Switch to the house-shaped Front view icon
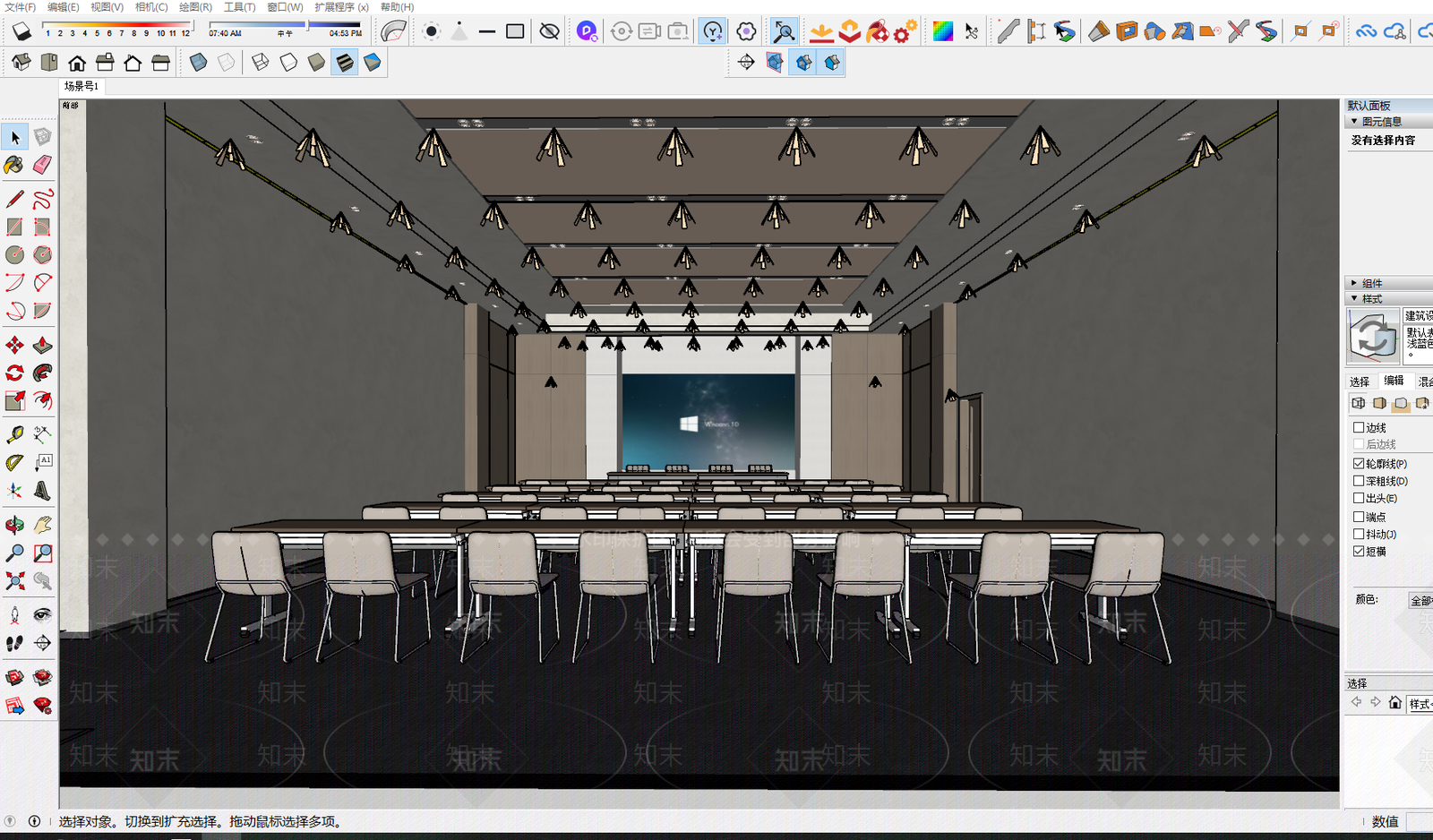The height and width of the screenshot is (840, 1433). (77, 63)
